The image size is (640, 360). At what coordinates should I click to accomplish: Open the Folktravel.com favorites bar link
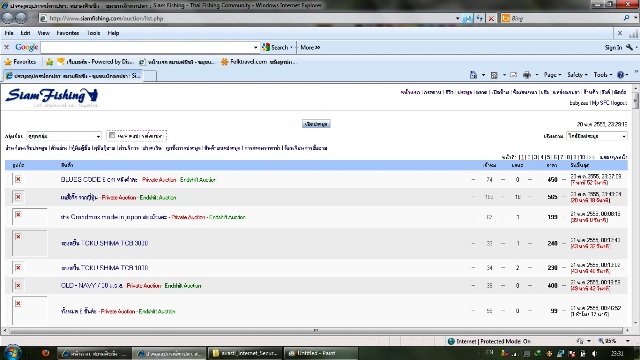[259, 62]
